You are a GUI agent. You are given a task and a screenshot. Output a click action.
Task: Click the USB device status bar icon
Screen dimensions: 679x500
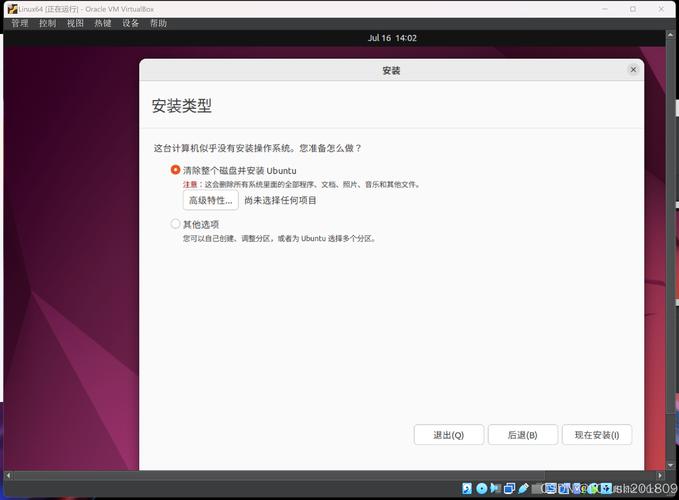tap(523, 488)
